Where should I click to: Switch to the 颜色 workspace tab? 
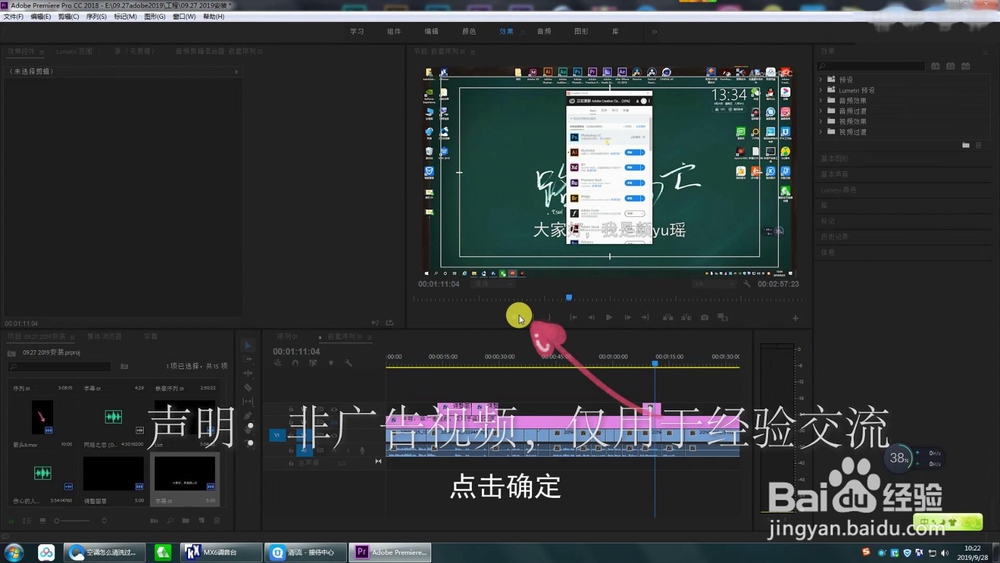coord(469,31)
